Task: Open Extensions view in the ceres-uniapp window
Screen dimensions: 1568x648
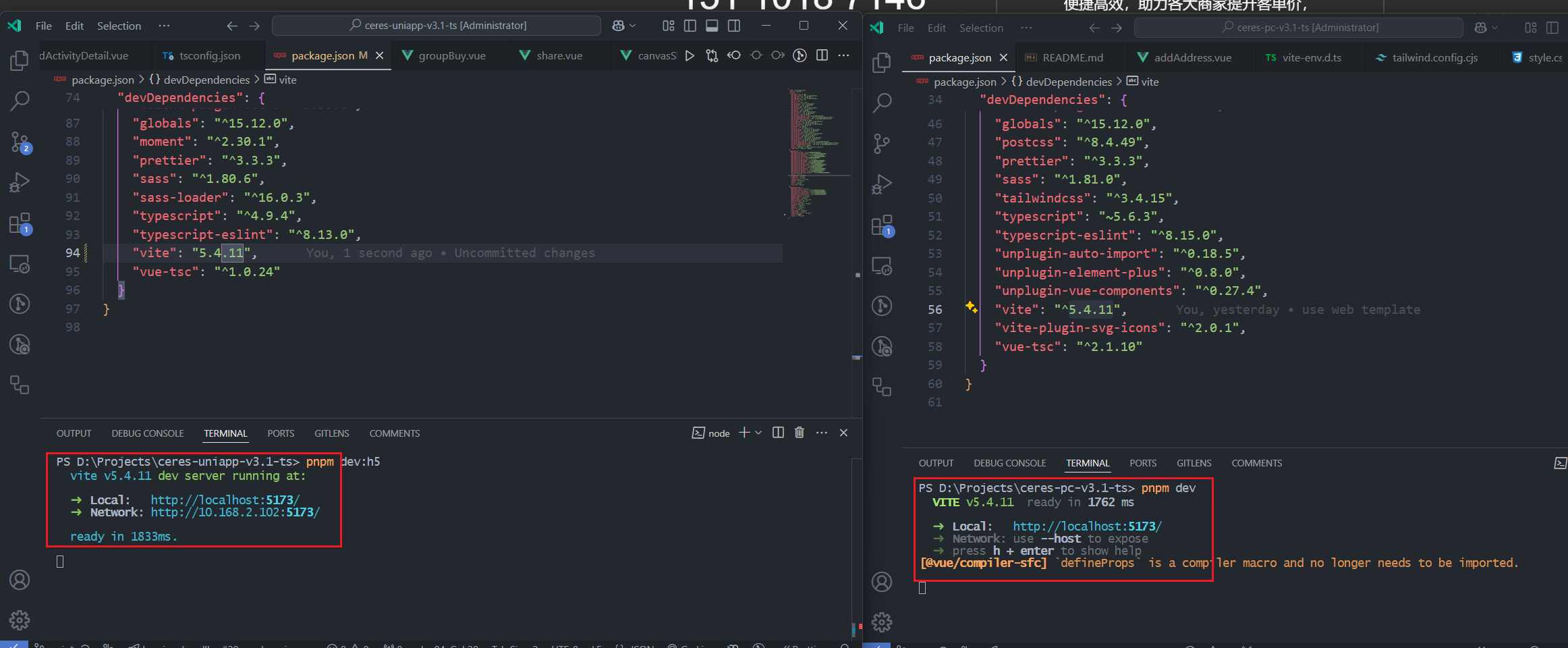Action: click(20, 223)
